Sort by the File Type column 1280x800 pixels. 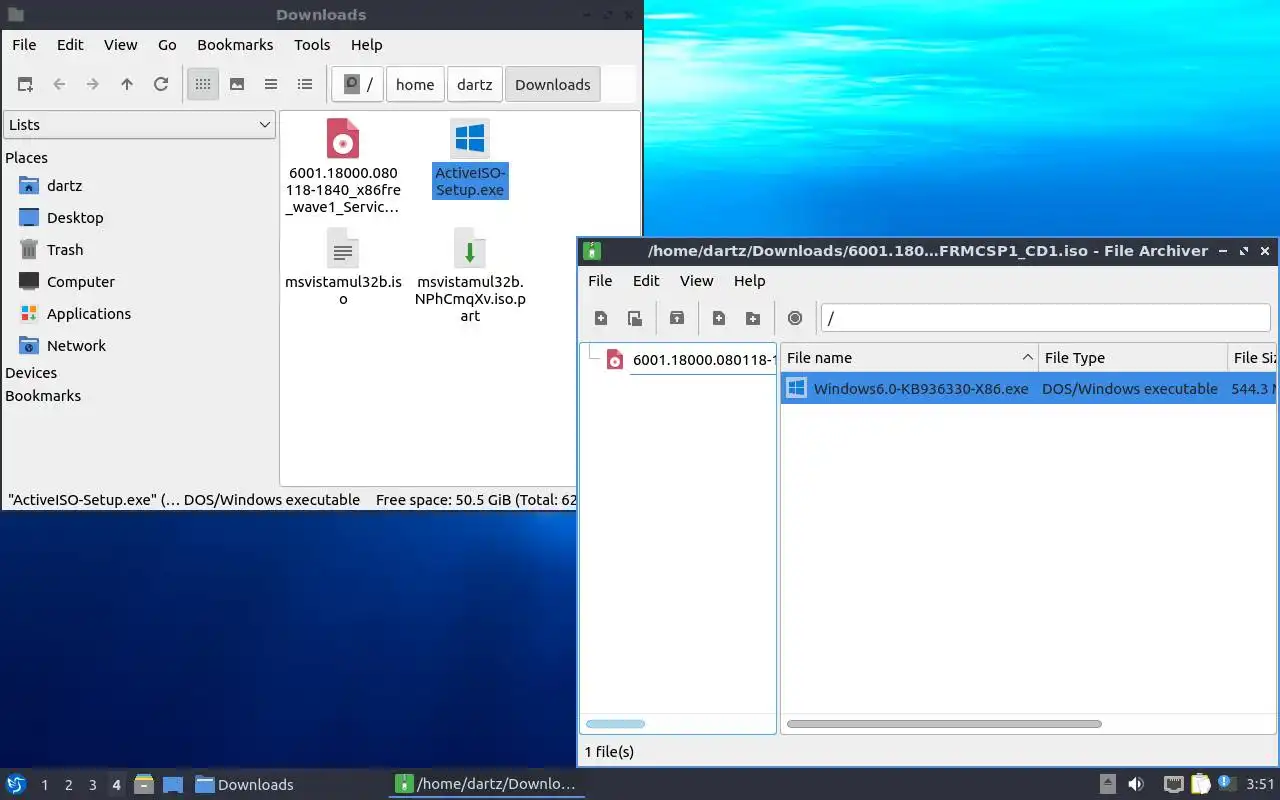point(1133,358)
